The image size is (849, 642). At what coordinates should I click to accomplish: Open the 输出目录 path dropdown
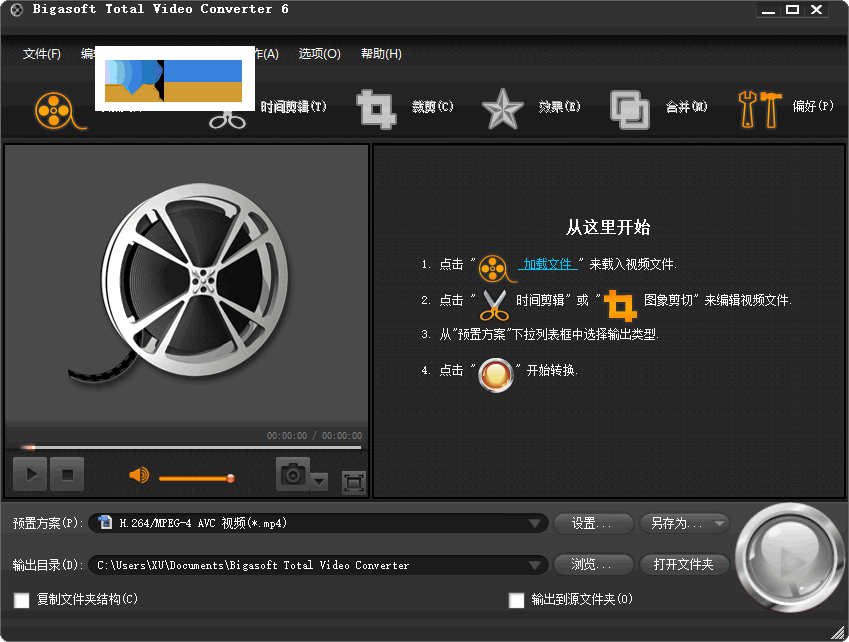coord(318,565)
